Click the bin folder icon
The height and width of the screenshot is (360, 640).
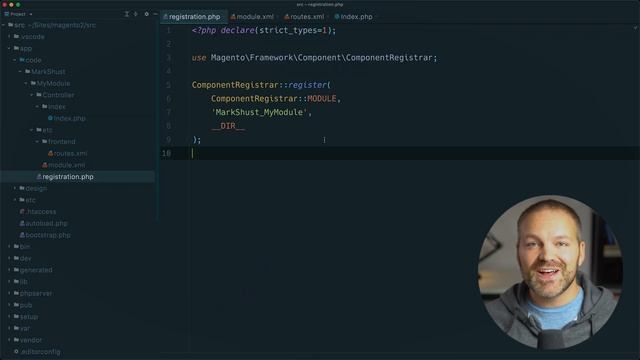pos(16,247)
